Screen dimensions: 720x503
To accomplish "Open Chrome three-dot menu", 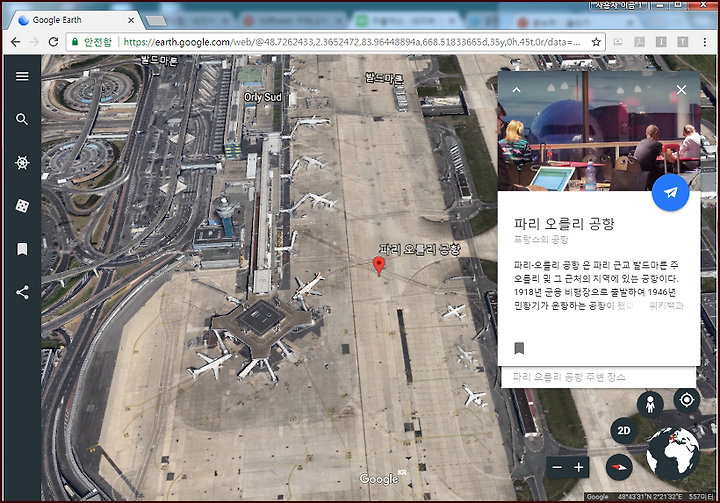I will (705, 42).
